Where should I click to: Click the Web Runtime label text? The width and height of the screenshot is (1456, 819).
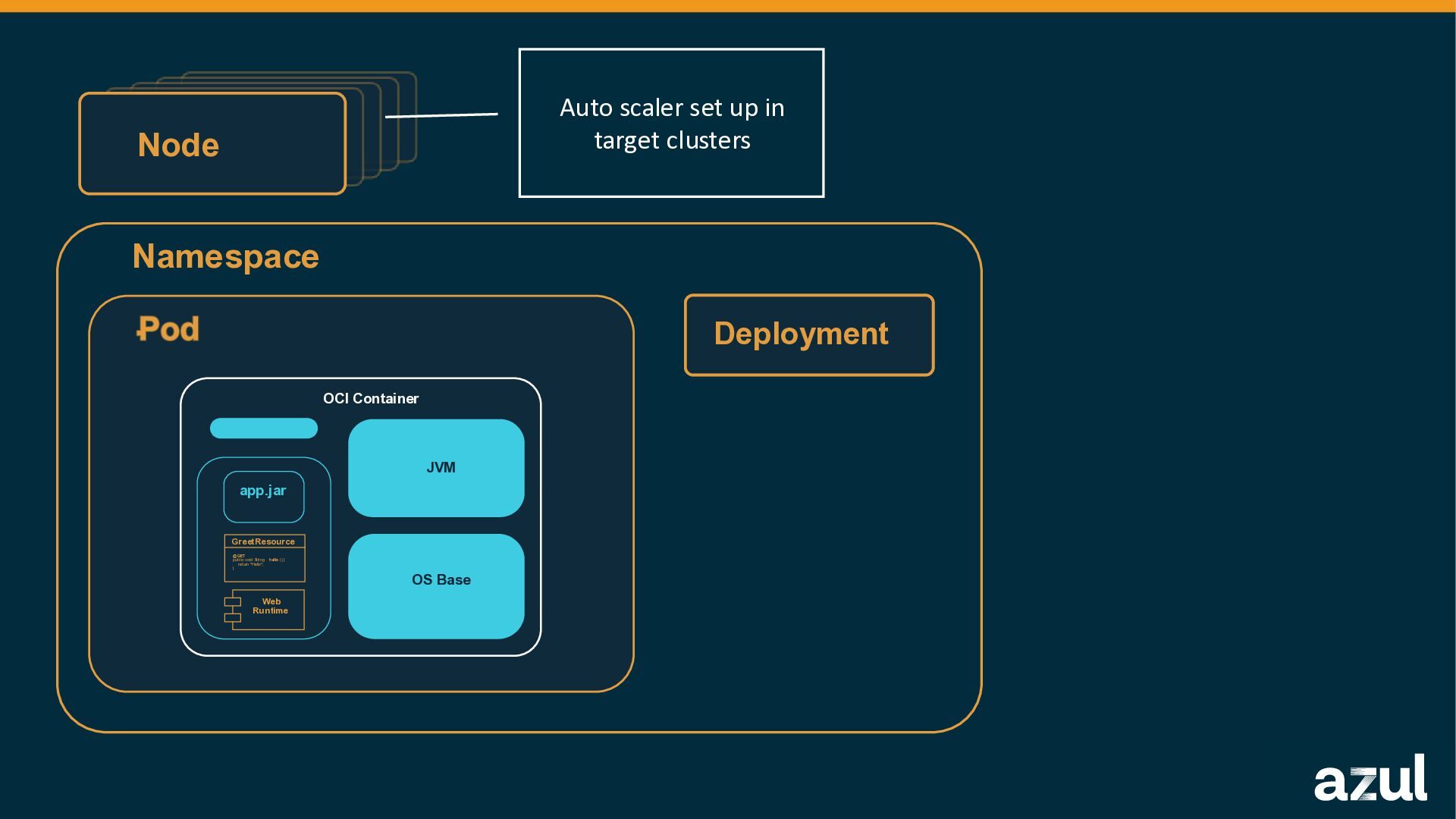(x=271, y=606)
